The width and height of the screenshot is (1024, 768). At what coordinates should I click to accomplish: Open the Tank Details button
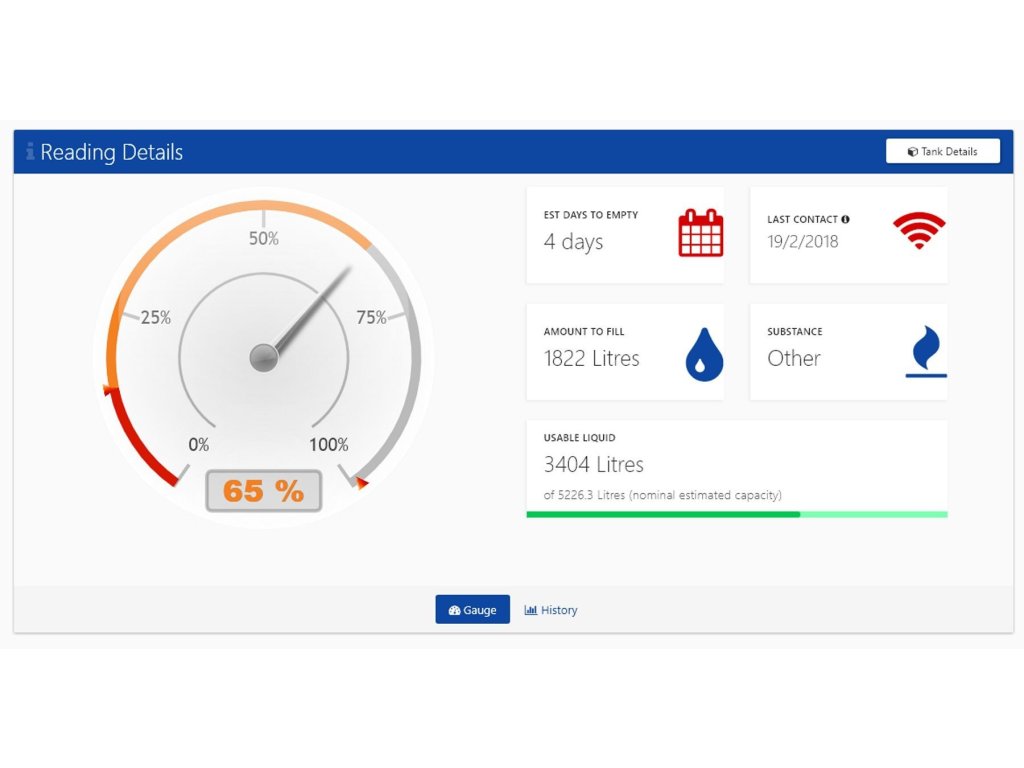[x=942, y=151]
